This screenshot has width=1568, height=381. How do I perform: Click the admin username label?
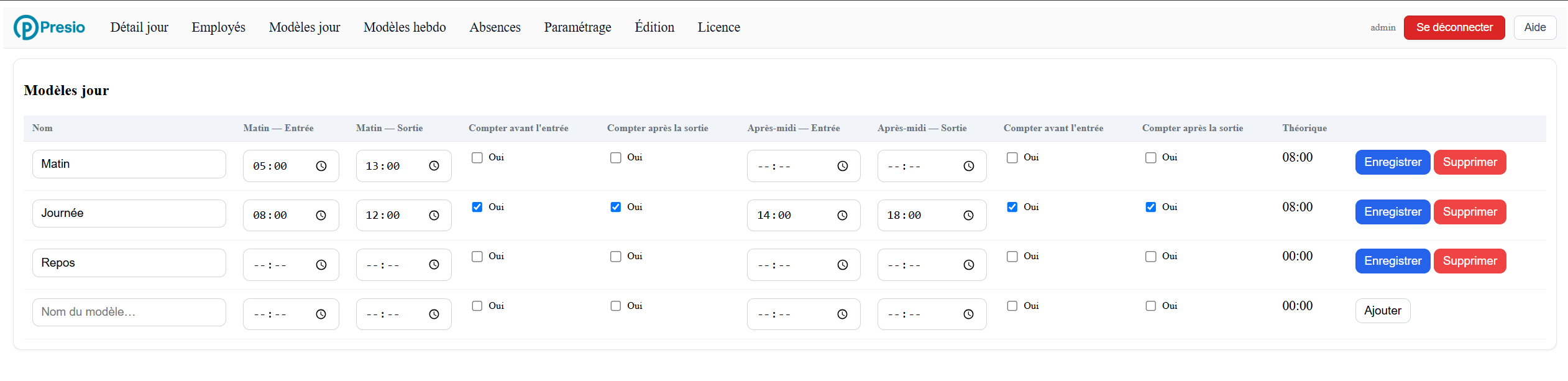tap(1383, 27)
